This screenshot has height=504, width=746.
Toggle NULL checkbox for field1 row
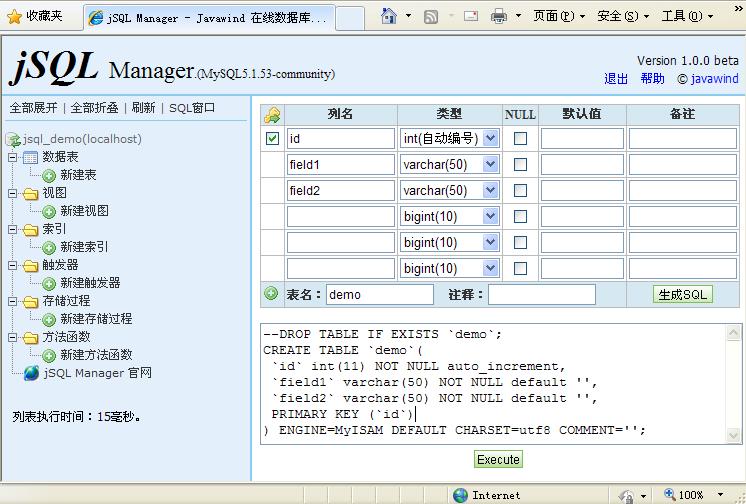(520, 165)
